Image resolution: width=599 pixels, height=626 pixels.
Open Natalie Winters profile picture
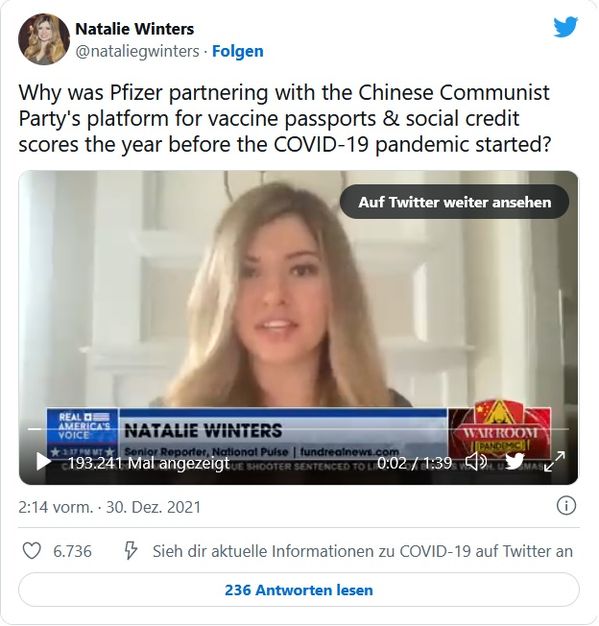[x=44, y=39]
